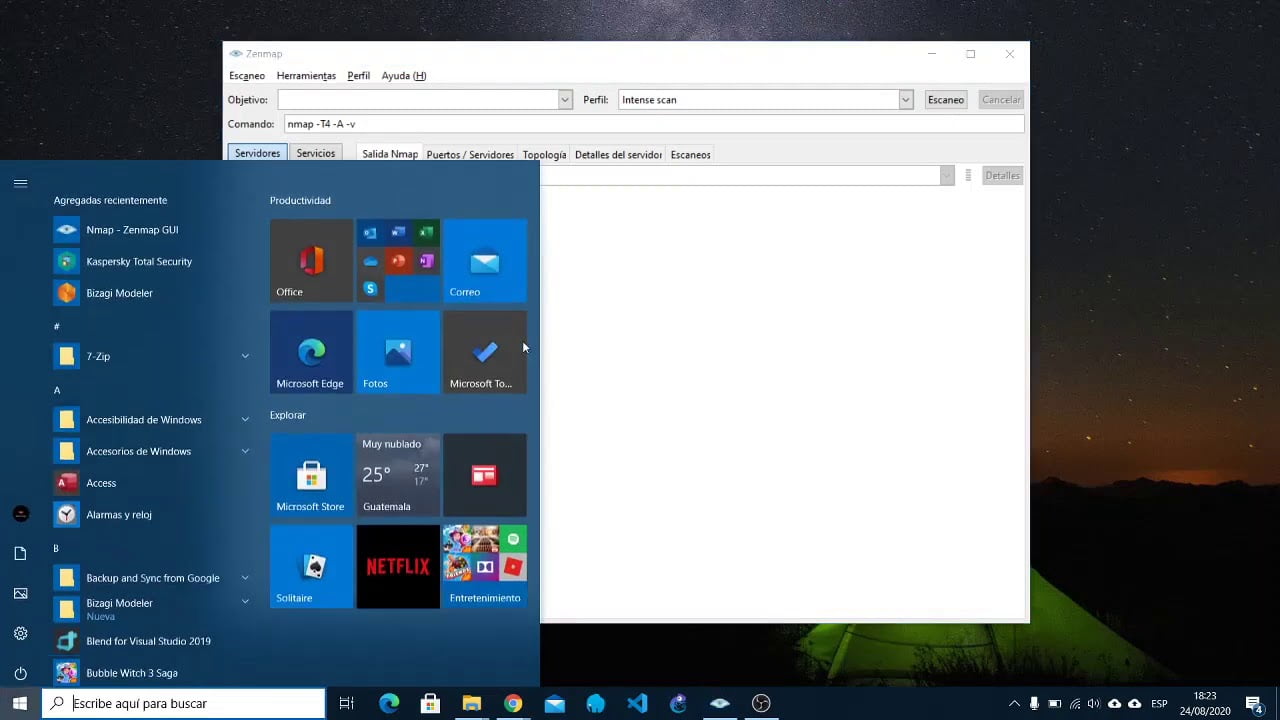Click the Objetivo text field

[x=418, y=100]
